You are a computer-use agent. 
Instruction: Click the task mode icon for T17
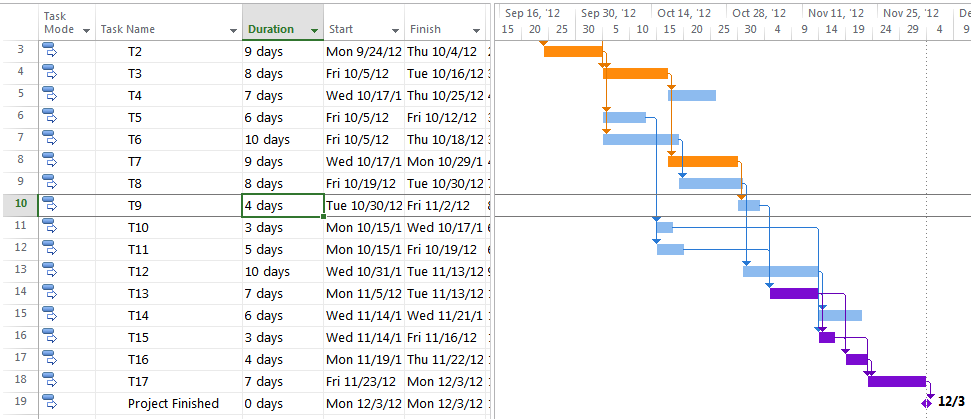coord(50,379)
